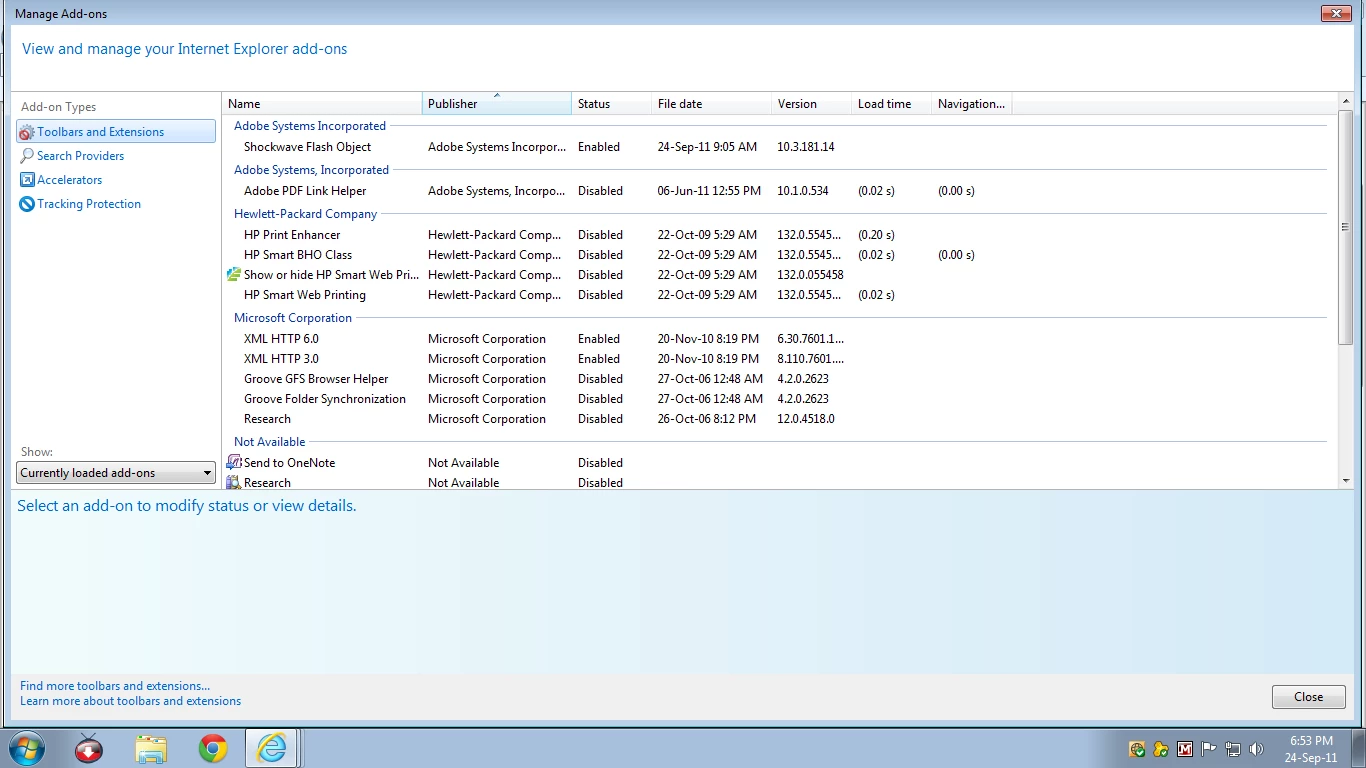Viewport: 1366px width, 768px height.
Task: Click the Show or hide HP Smart Web Printing icon
Action: click(234, 274)
